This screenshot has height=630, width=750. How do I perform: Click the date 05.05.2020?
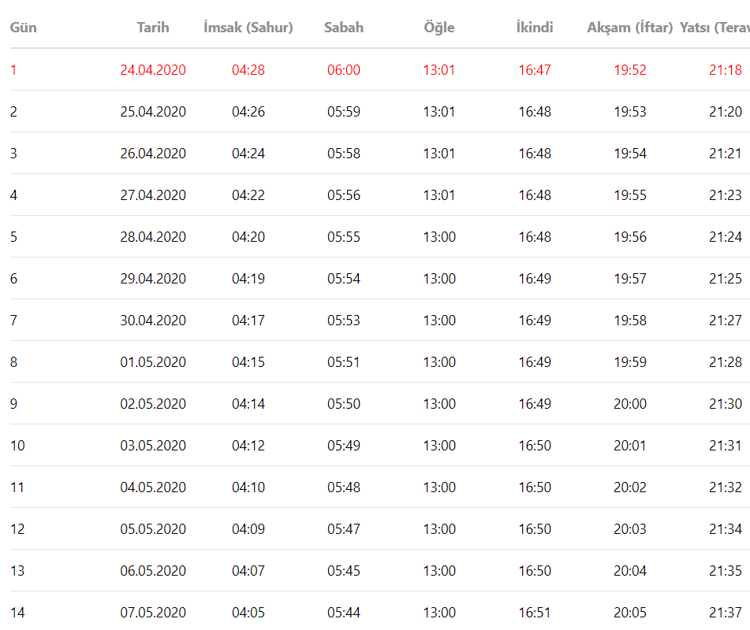pos(153,529)
